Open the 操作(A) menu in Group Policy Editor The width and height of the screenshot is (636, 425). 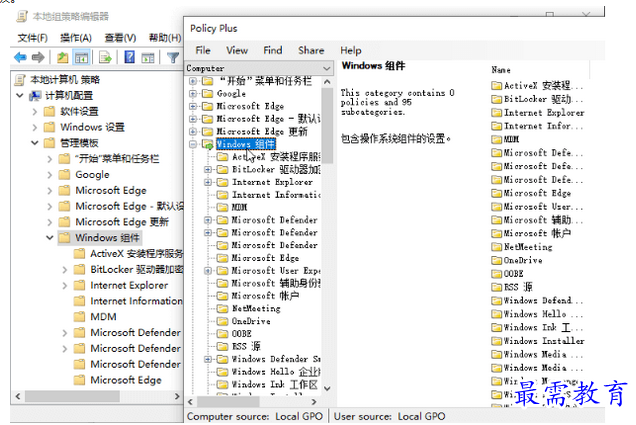click(x=76, y=38)
